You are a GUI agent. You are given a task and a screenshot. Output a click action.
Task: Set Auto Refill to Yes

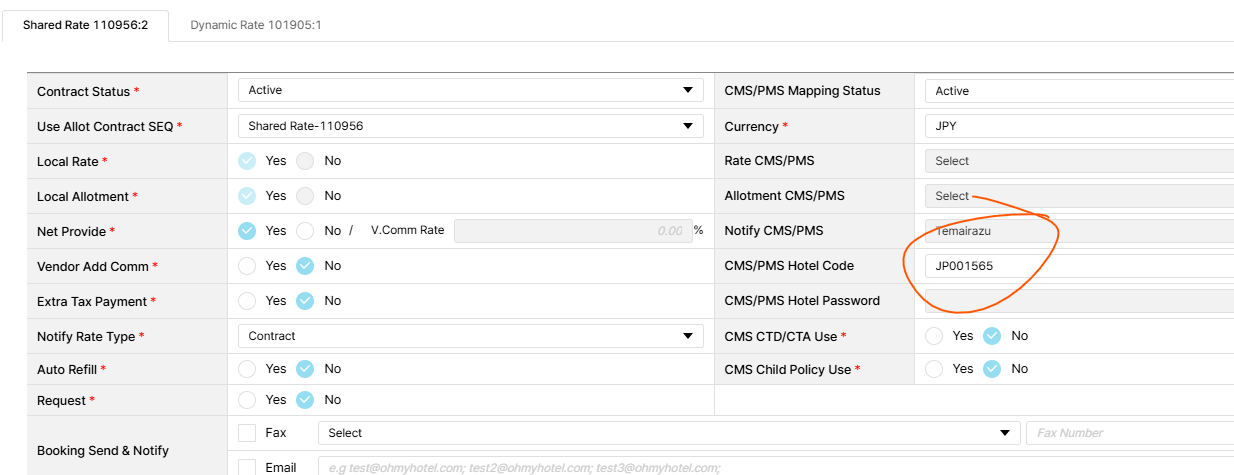[x=248, y=369]
